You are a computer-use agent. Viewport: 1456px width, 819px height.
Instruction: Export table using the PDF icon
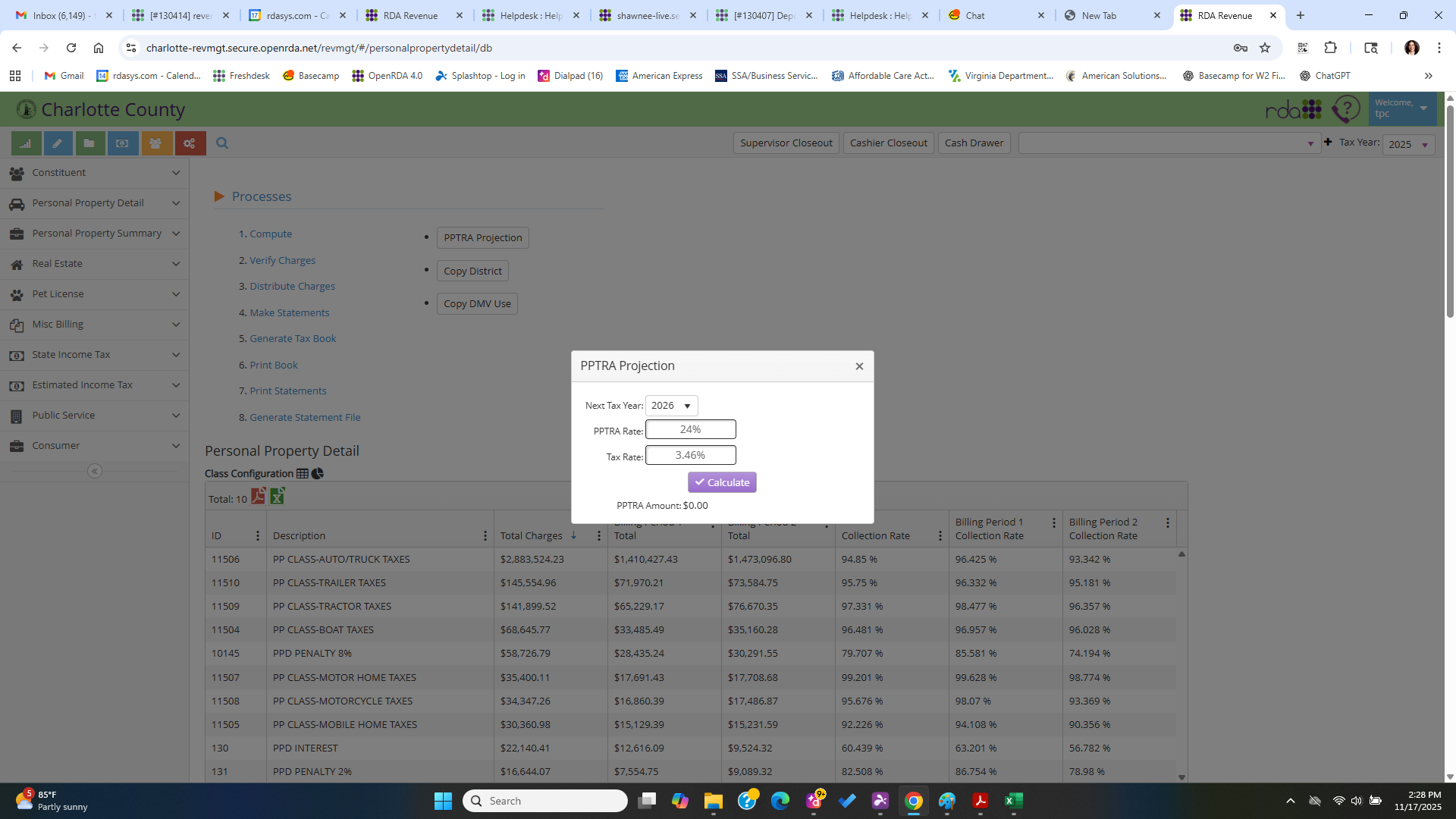[259, 497]
